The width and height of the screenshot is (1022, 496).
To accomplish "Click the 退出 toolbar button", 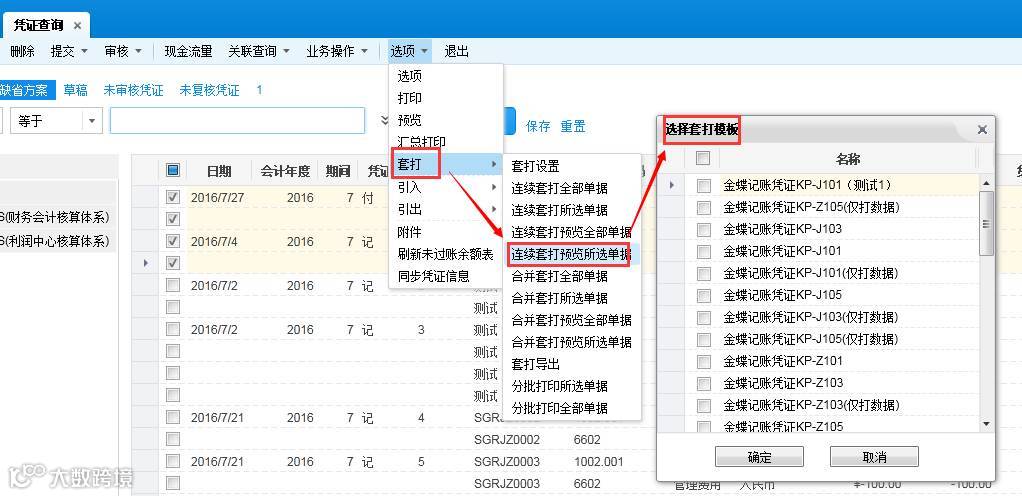I will (x=457, y=51).
